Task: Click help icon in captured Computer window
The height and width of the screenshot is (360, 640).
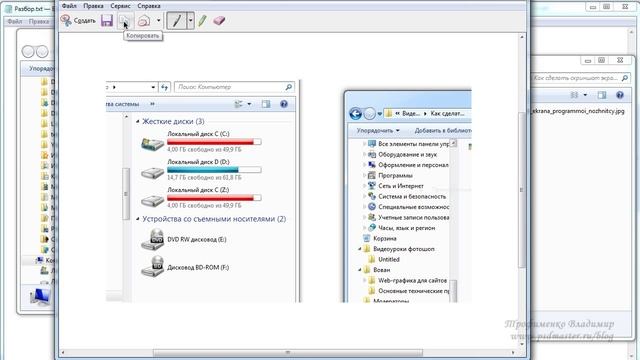Action: coord(284,104)
